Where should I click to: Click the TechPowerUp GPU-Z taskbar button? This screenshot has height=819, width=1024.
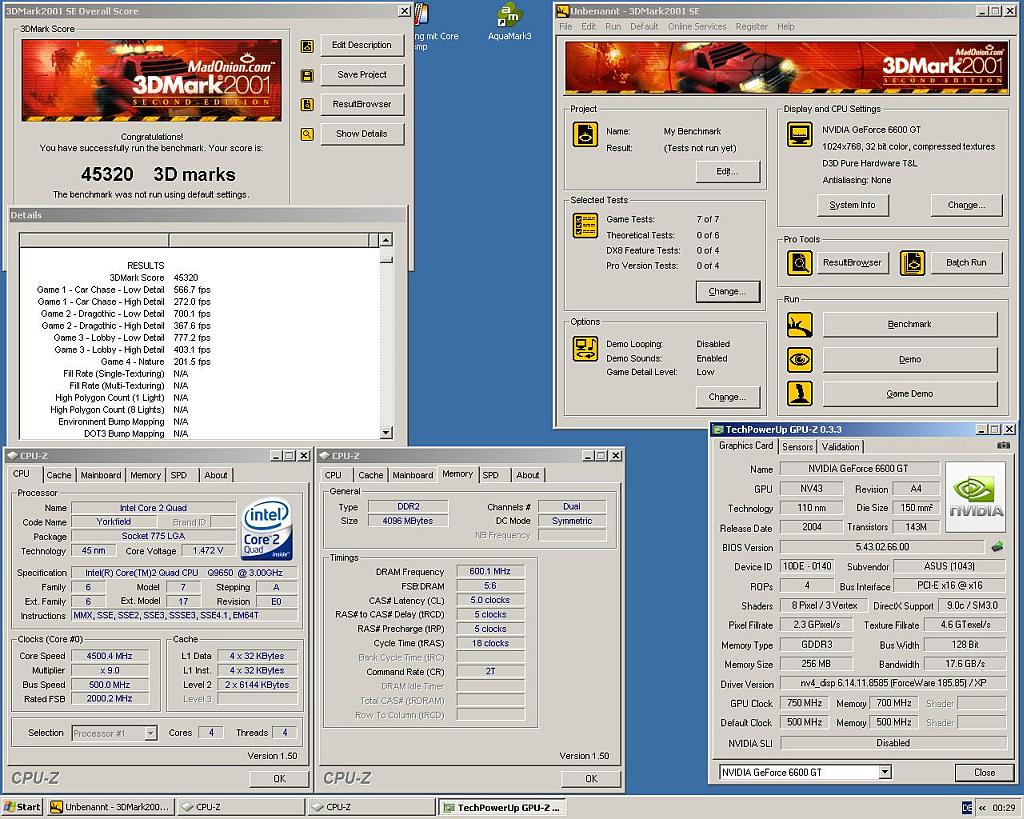point(502,807)
